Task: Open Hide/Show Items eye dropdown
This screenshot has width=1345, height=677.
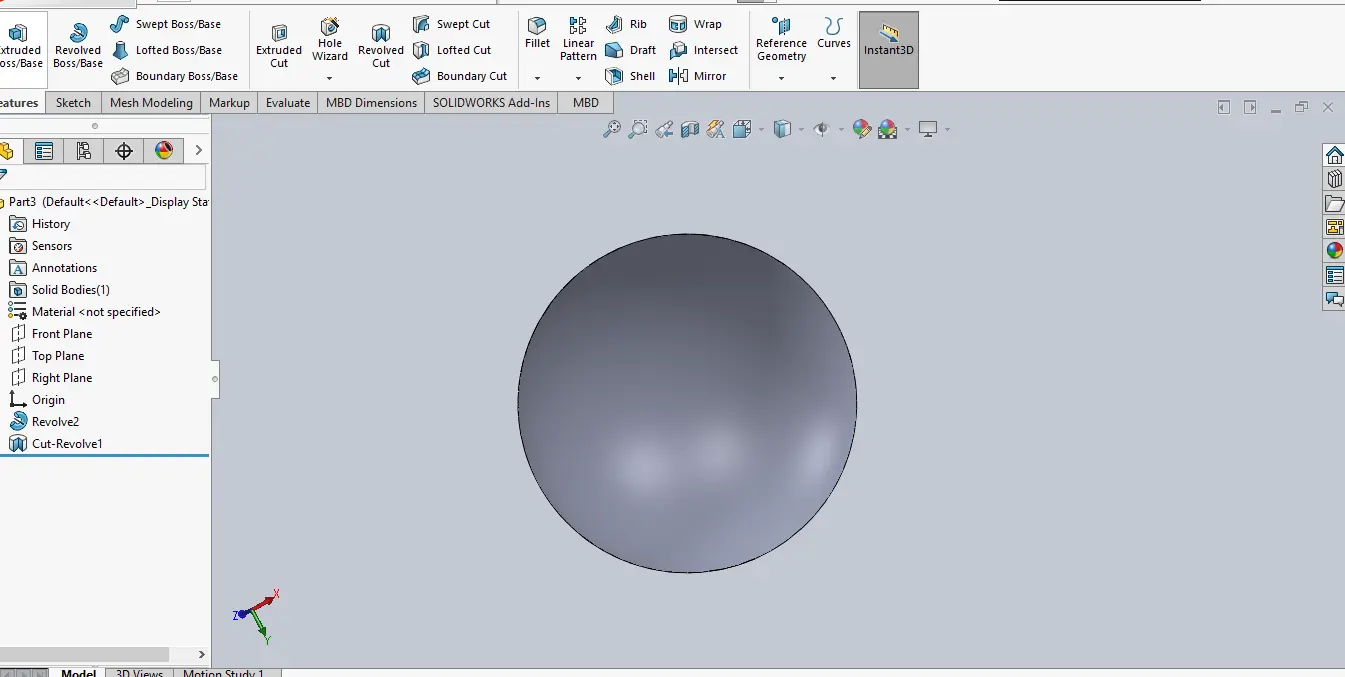Action: tap(841, 130)
